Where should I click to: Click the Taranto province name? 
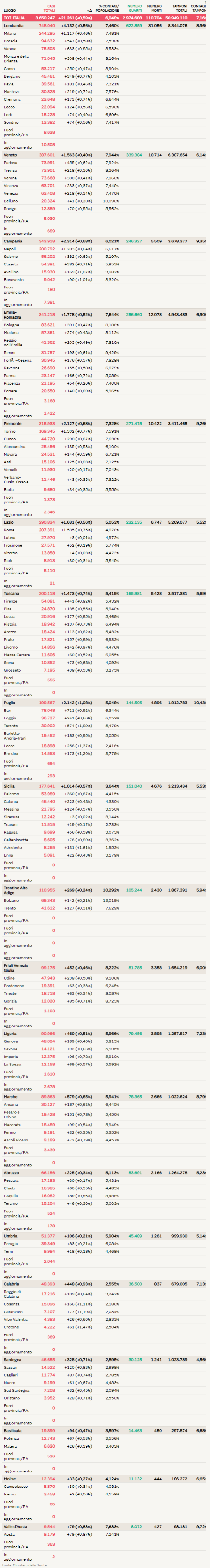pos(11,726)
